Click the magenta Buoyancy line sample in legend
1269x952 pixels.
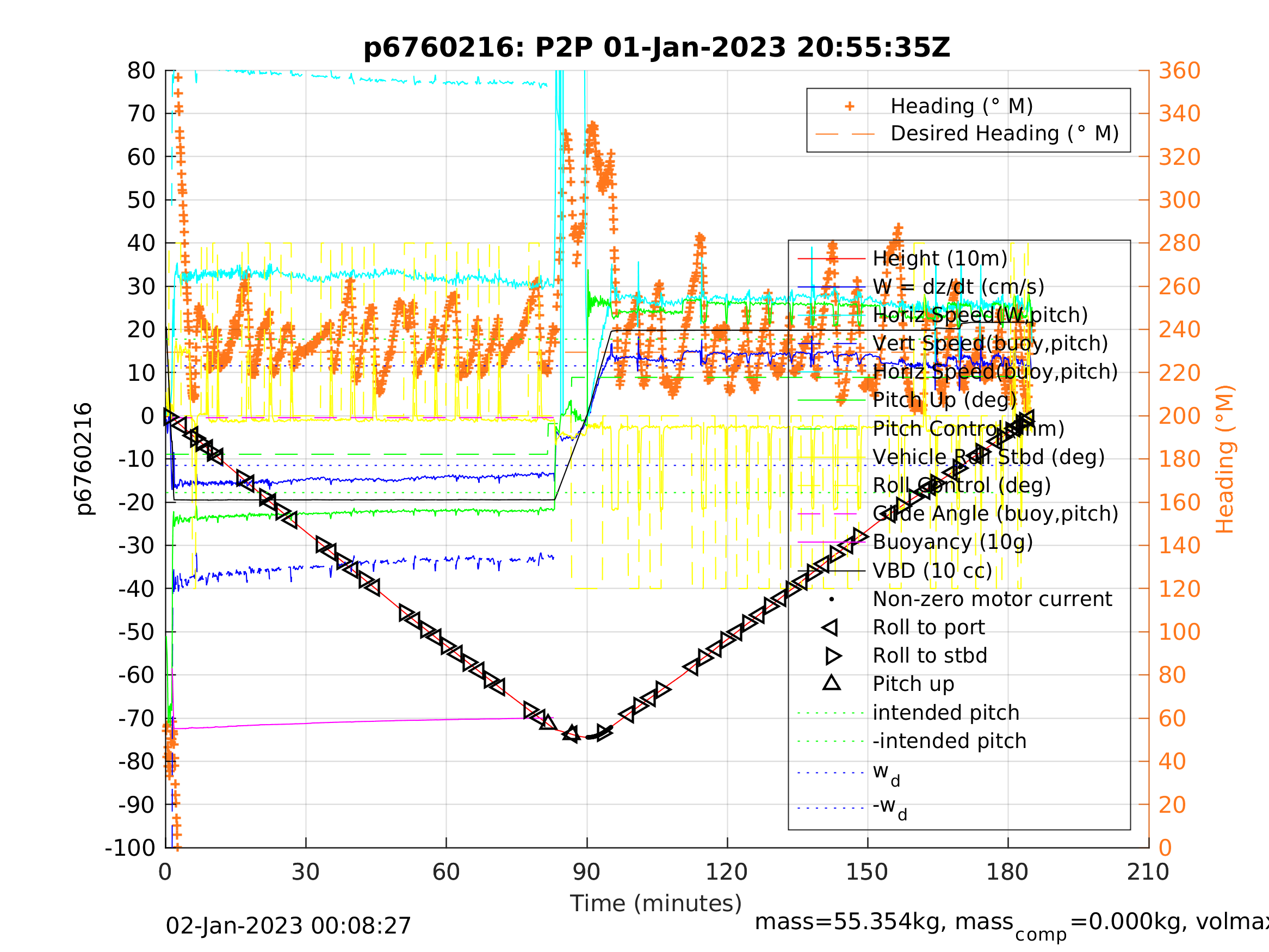tap(831, 542)
